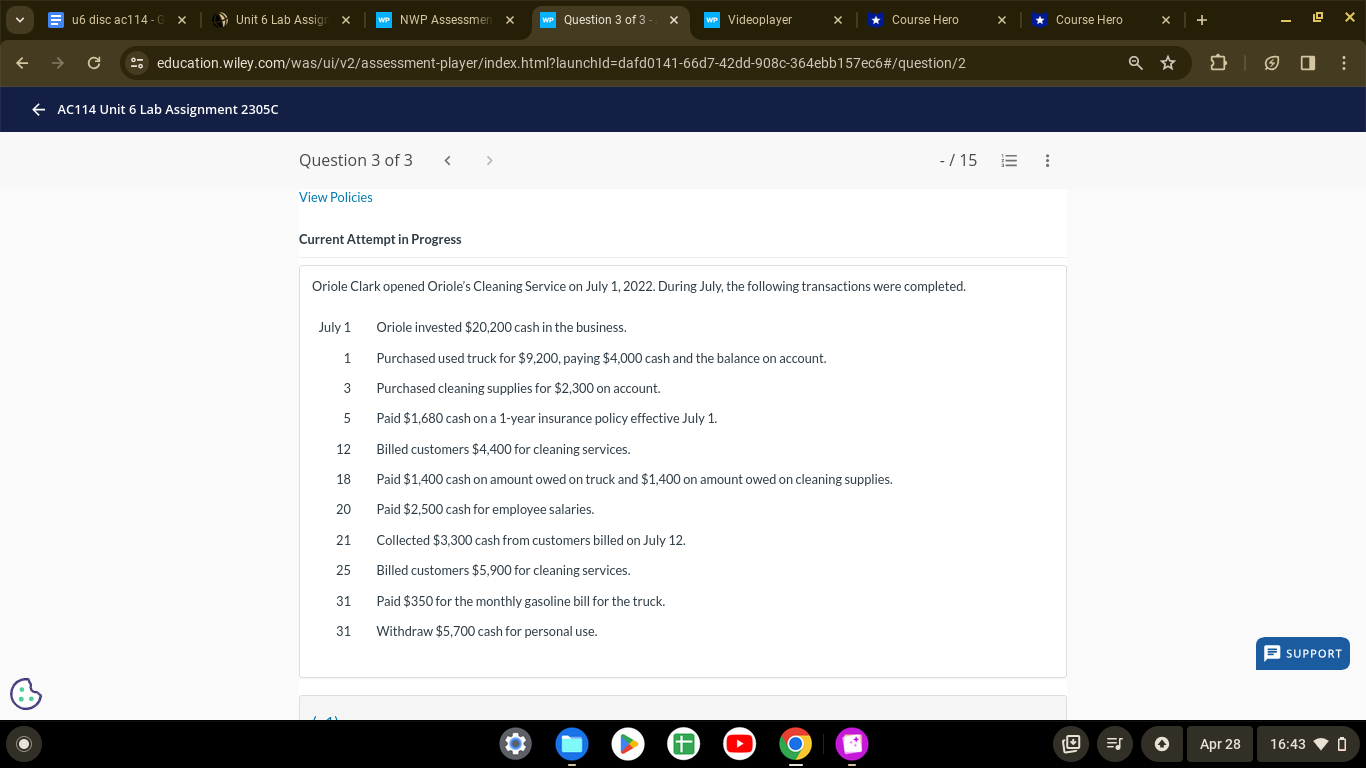Open Files app from the shelf
Image resolution: width=1366 pixels, height=768 pixels.
coord(571,744)
